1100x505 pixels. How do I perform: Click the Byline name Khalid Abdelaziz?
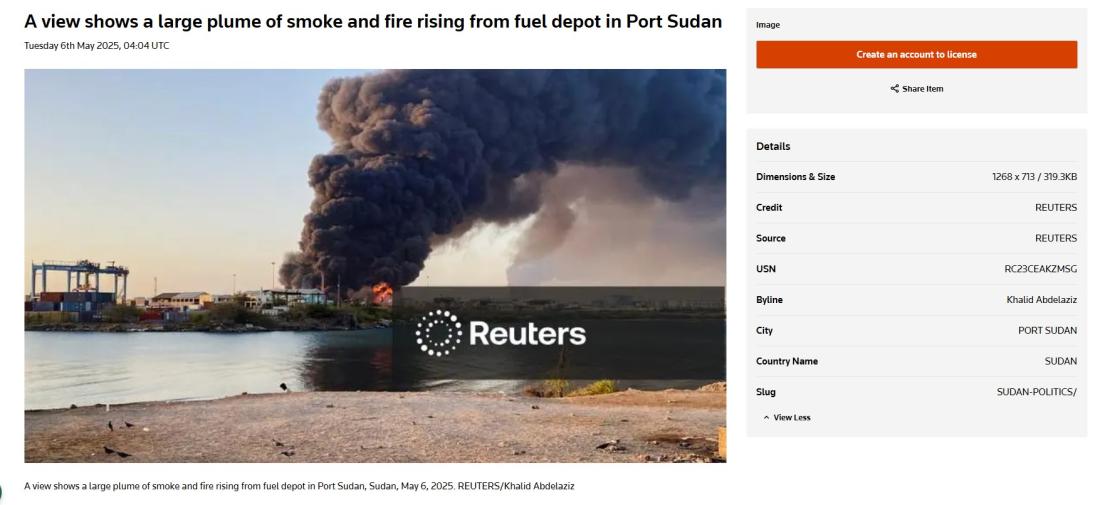click(x=1042, y=300)
